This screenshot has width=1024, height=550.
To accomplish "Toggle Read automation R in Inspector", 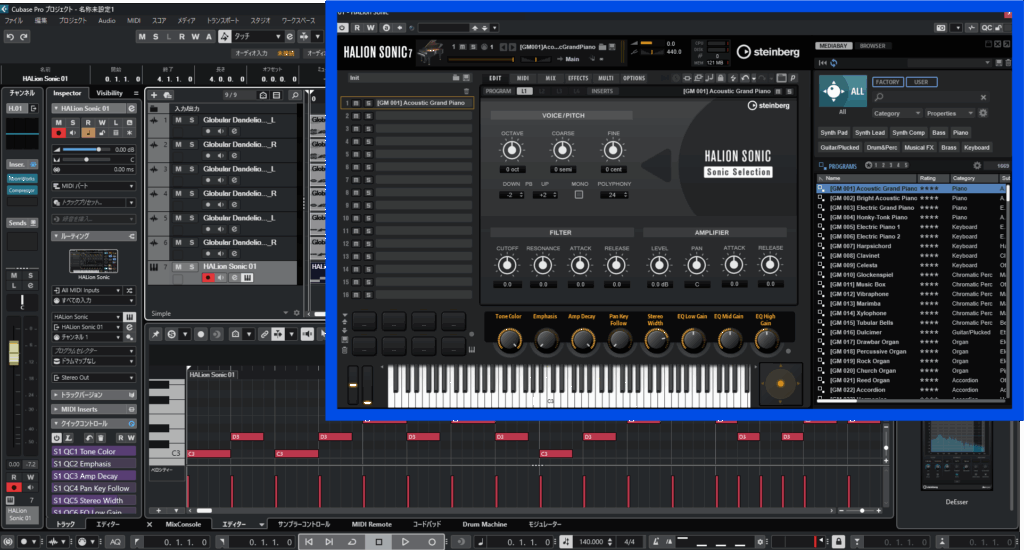I will point(88,122).
